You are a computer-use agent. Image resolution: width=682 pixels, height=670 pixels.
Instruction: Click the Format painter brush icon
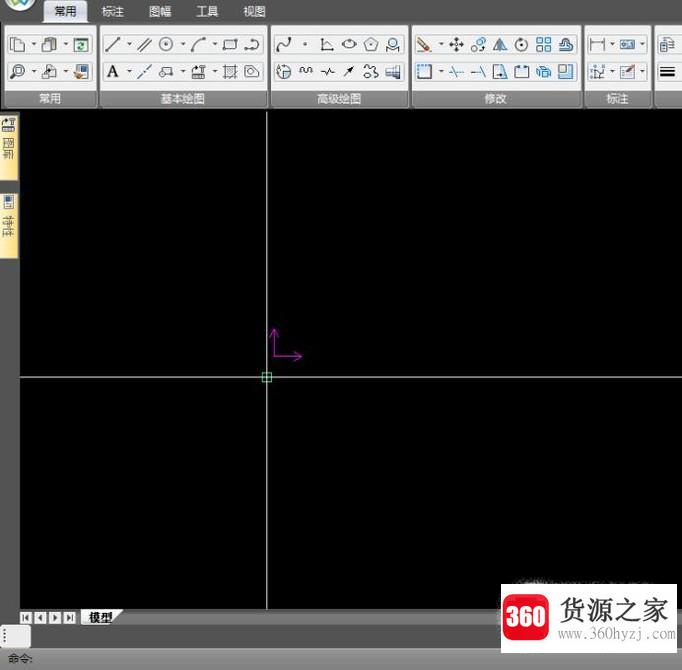[x=81, y=72]
